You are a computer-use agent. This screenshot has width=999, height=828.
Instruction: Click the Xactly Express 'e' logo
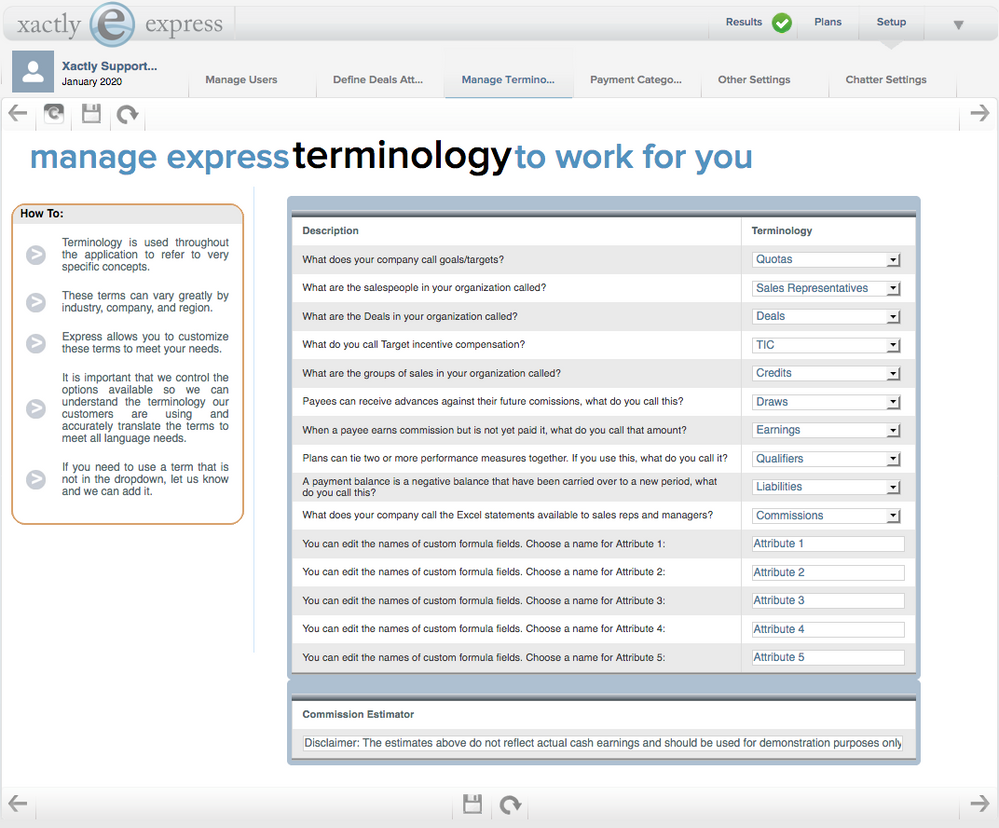point(112,24)
